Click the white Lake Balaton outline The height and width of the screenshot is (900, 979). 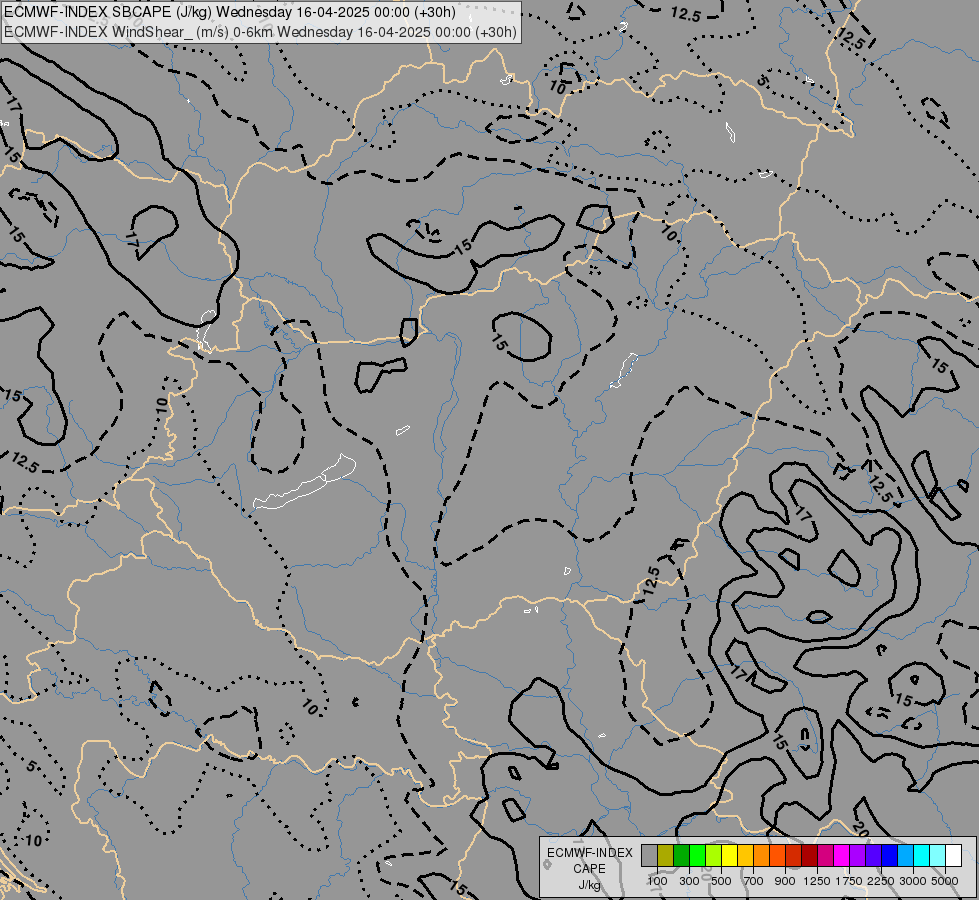[305, 482]
